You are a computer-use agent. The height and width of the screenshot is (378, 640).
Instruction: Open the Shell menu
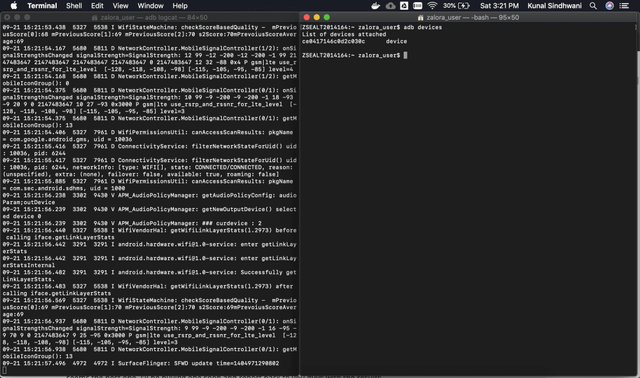pos(74,6)
